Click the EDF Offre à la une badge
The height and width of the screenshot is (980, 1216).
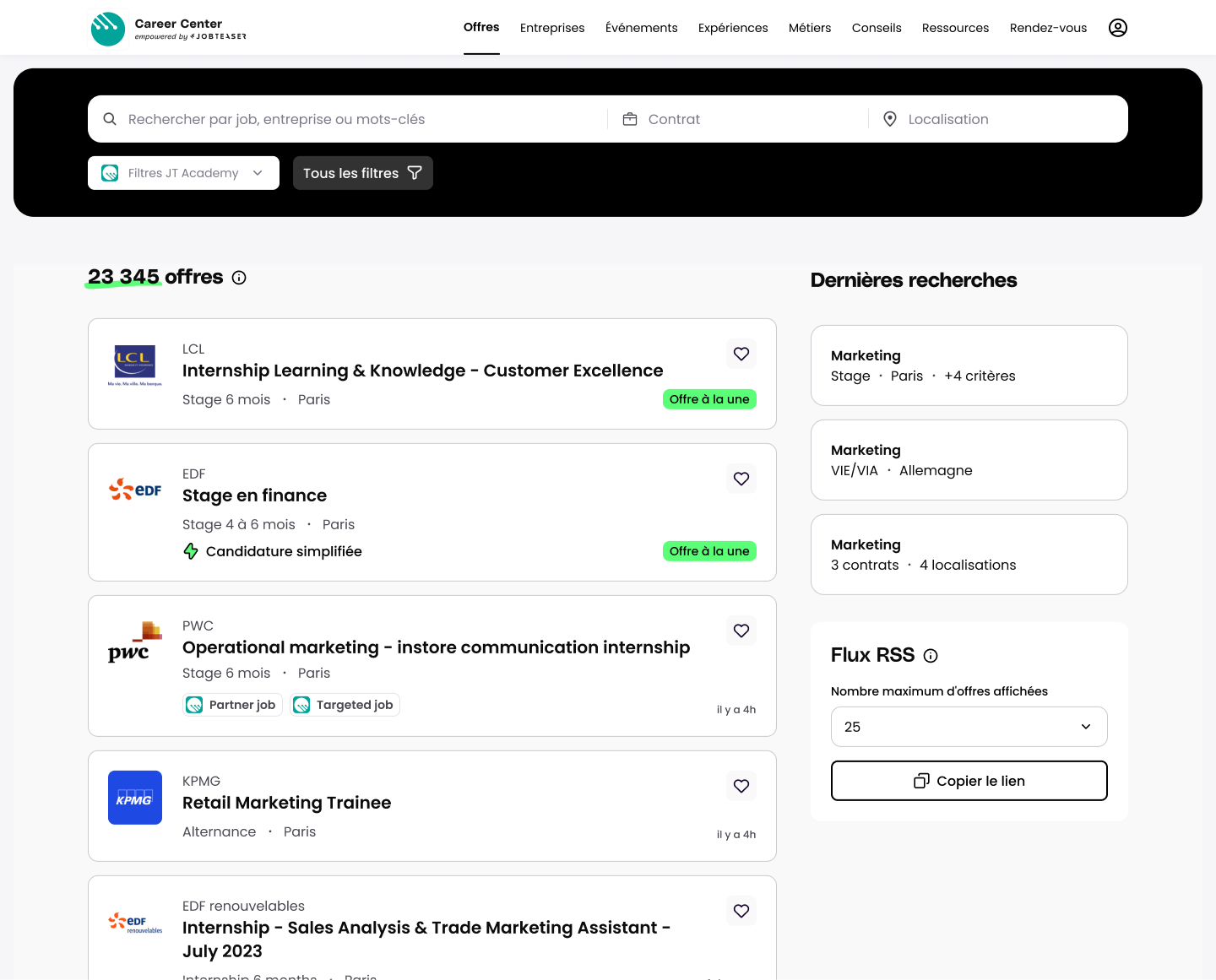(x=709, y=551)
